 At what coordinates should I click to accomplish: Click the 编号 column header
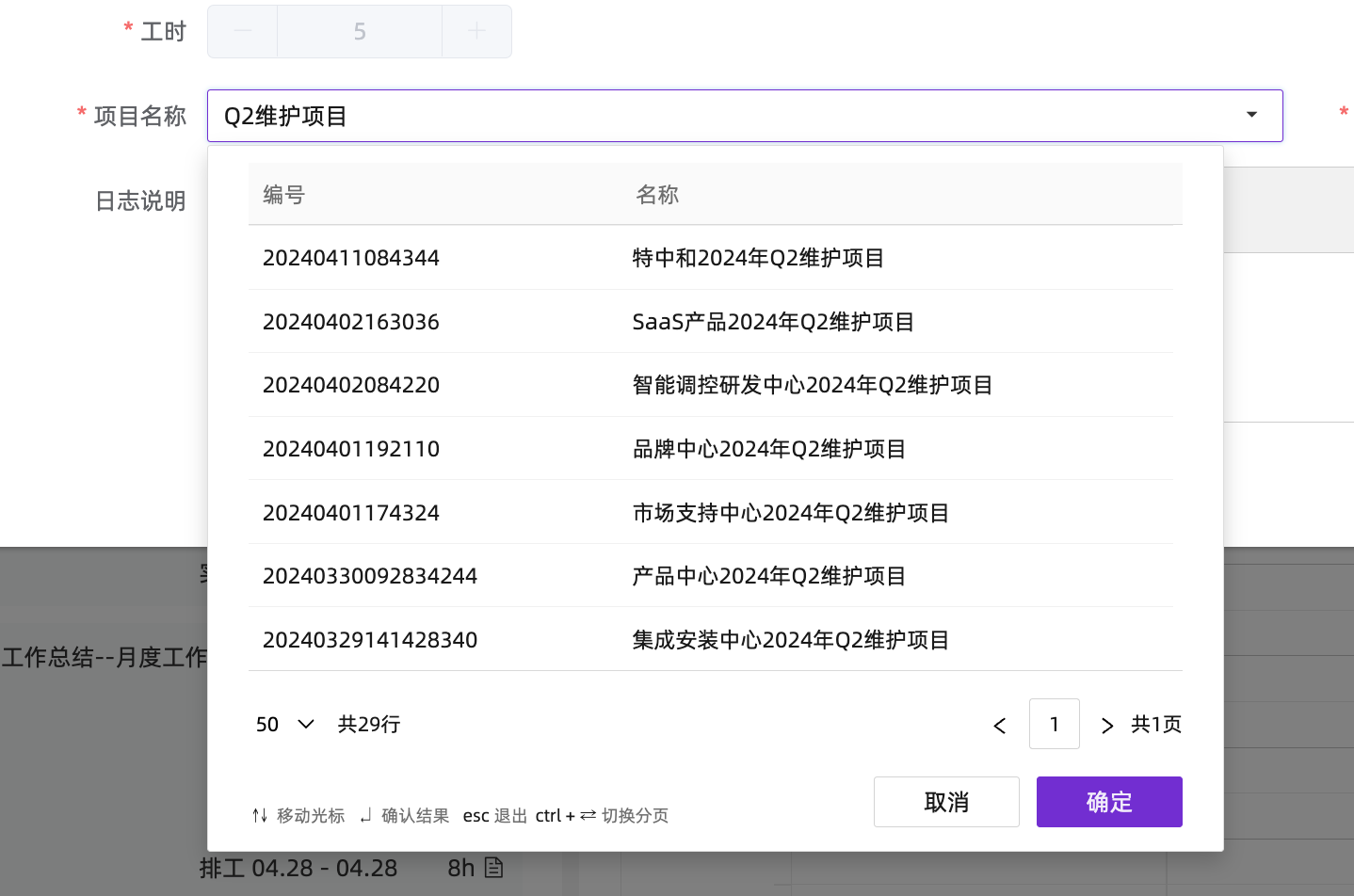[x=283, y=195]
